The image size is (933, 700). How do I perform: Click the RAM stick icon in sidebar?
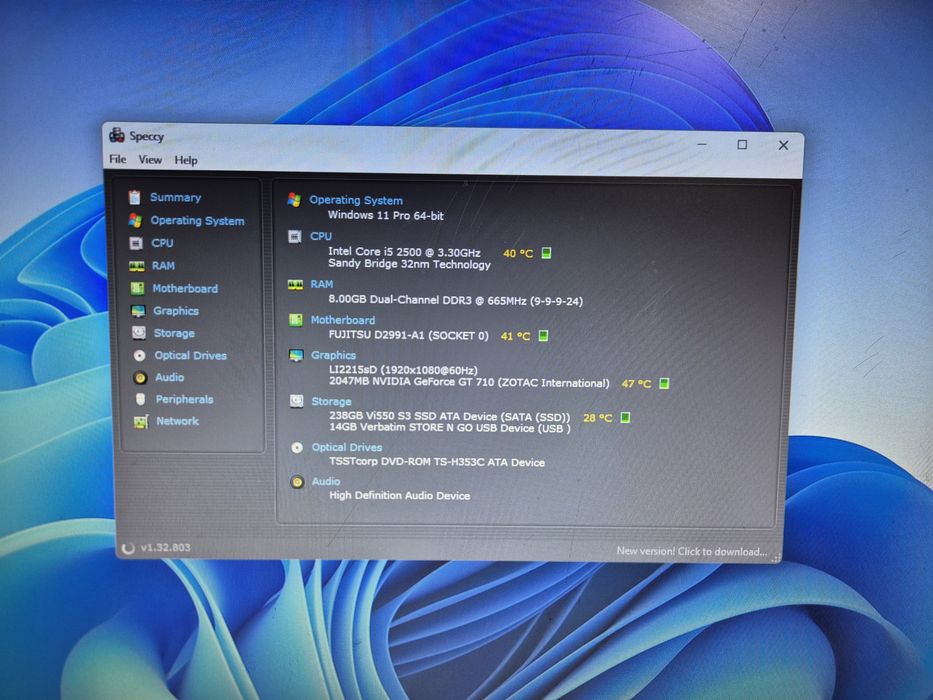(137, 266)
